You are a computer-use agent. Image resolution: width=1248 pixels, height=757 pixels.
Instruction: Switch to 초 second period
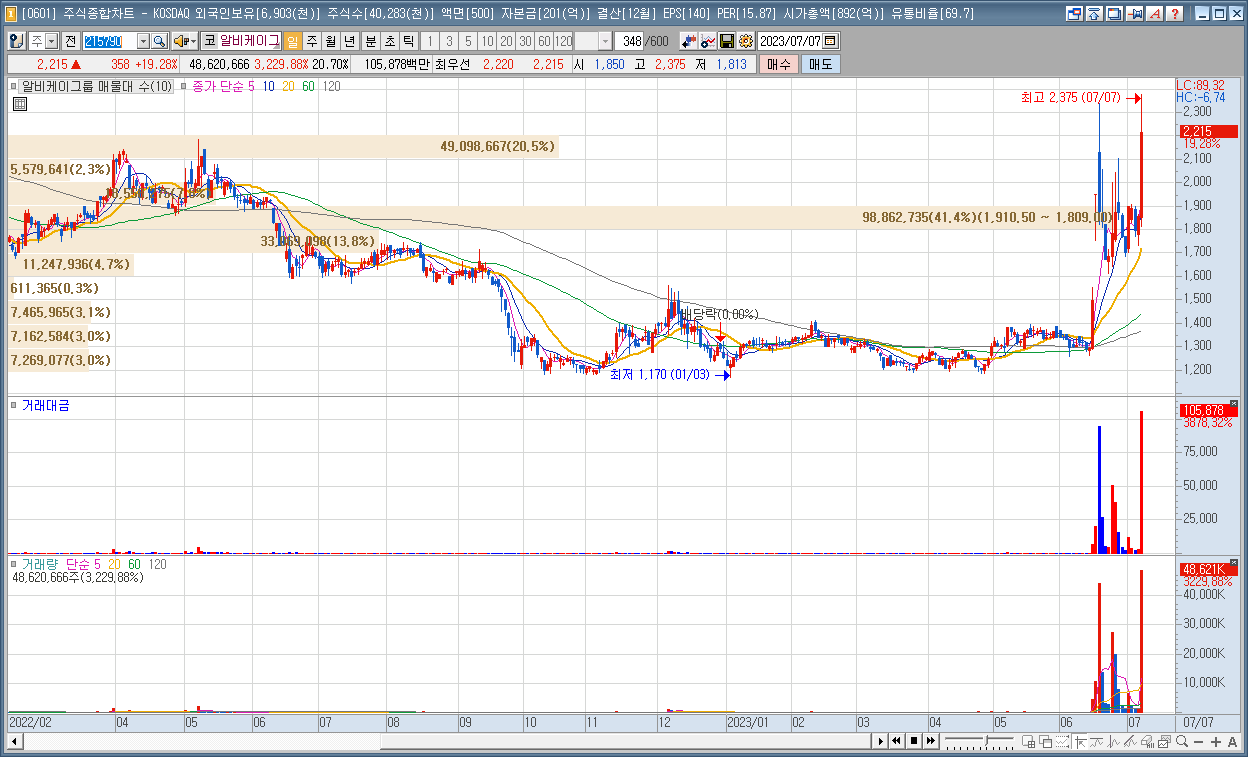coord(389,41)
